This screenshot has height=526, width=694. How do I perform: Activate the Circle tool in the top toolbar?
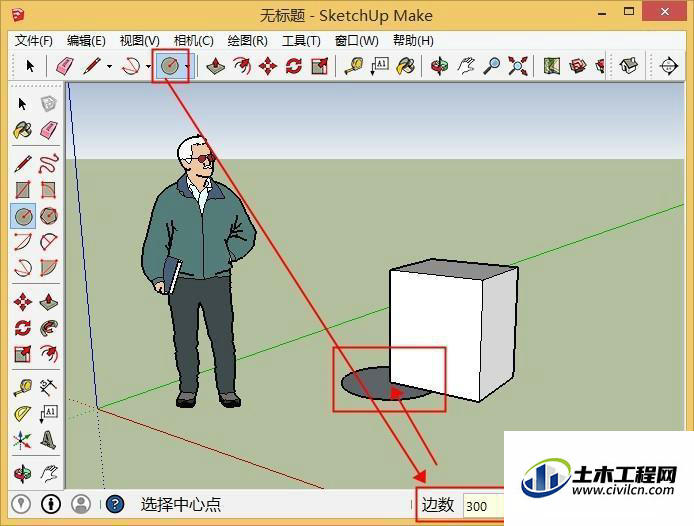[170, 66]
